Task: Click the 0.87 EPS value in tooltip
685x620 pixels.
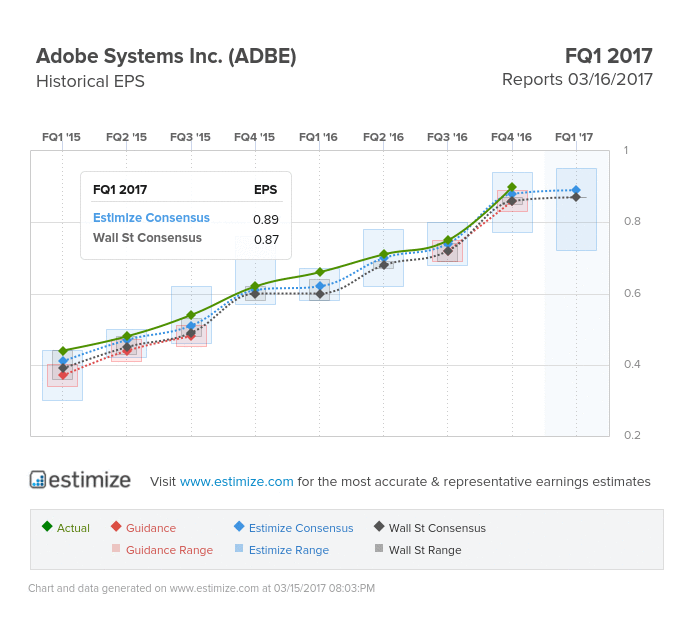Action: tap(266, 239)
